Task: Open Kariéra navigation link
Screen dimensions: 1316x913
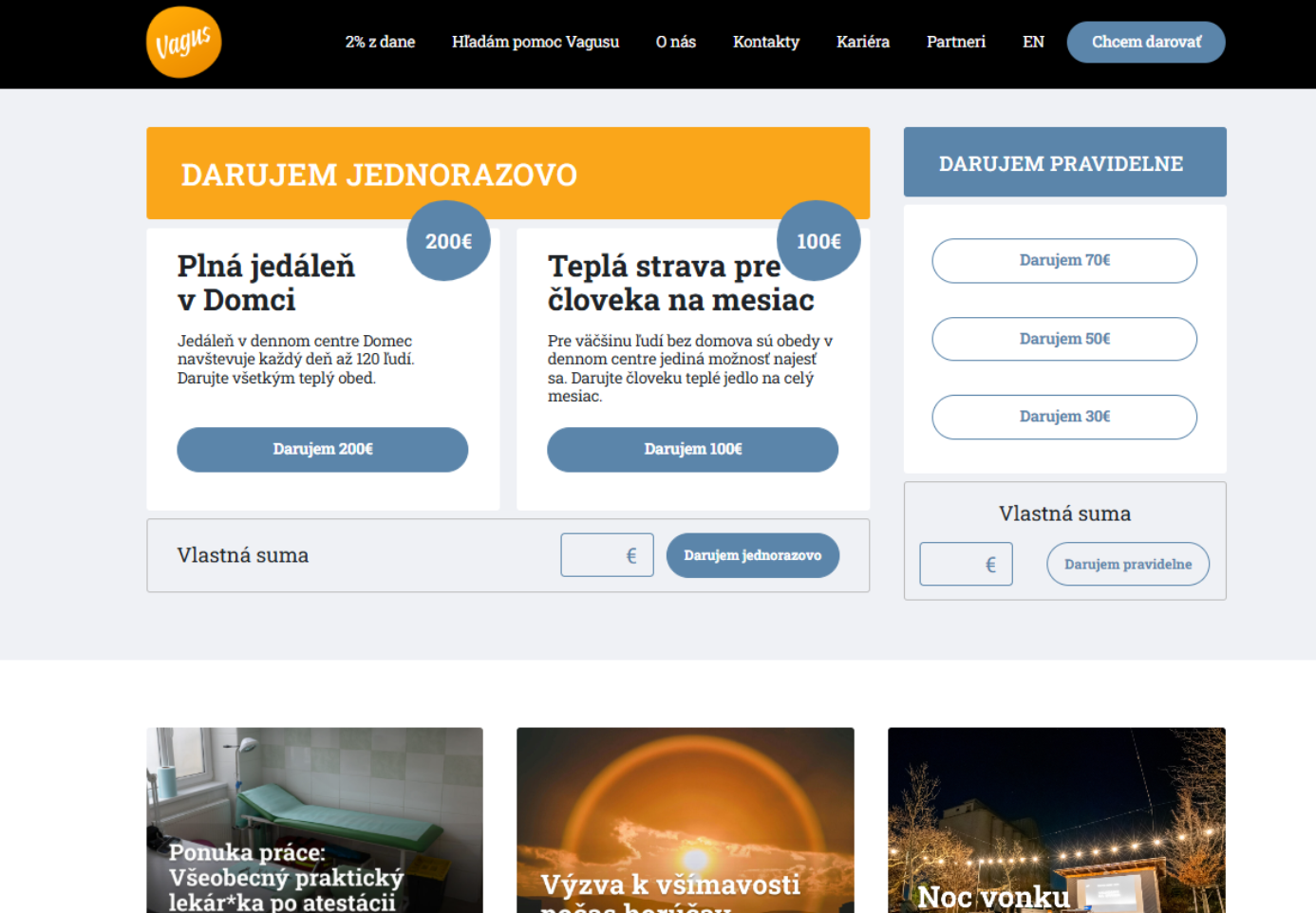Action: (x=863, y=42)
